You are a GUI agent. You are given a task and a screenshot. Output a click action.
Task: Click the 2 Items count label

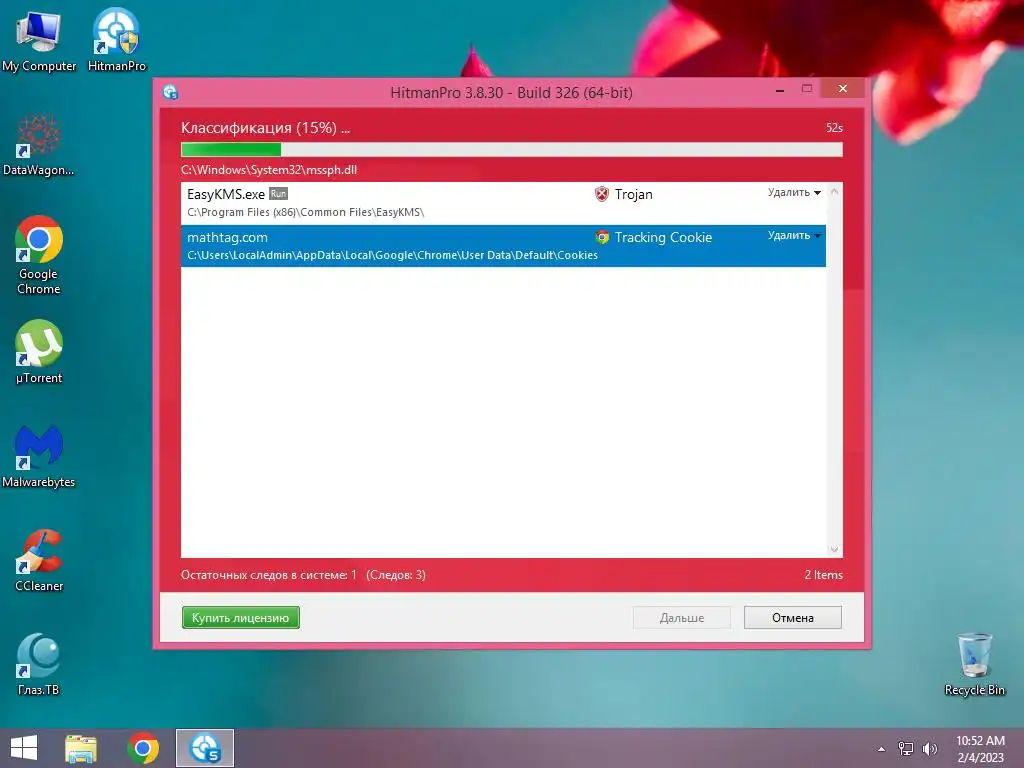point(824,575)
